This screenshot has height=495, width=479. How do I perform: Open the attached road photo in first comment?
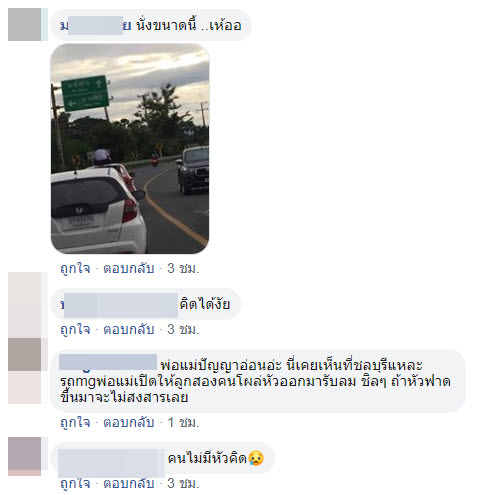130,148
